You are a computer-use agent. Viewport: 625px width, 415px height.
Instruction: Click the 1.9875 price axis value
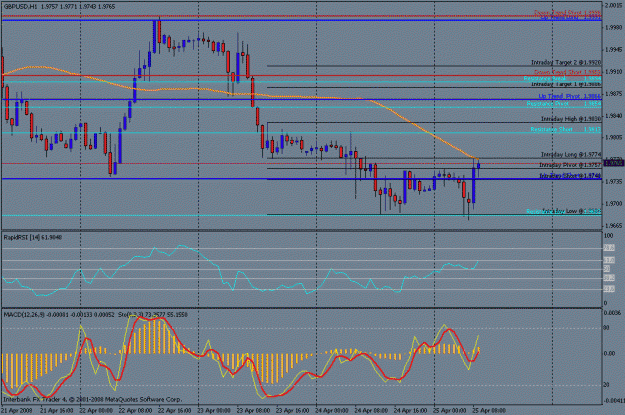(613, 94)
